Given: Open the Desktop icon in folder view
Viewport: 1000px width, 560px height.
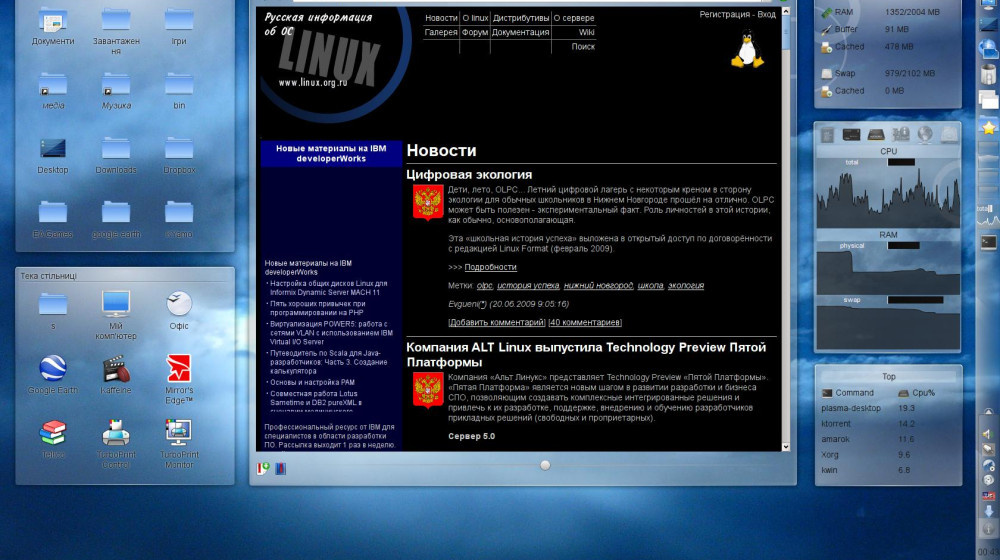Looking at the screenshot, I should tap(52, 155).
